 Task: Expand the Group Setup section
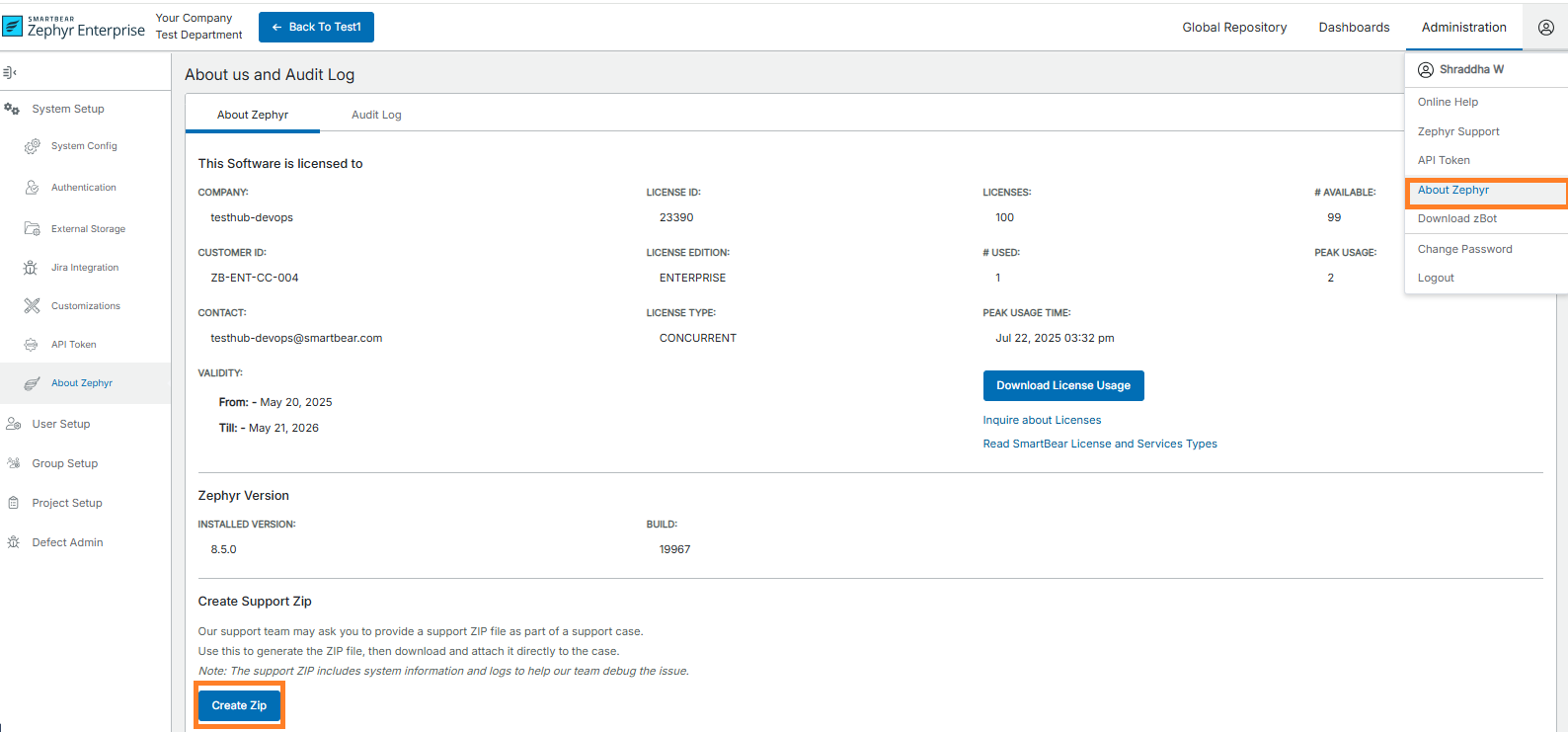(x=64, y=463)
